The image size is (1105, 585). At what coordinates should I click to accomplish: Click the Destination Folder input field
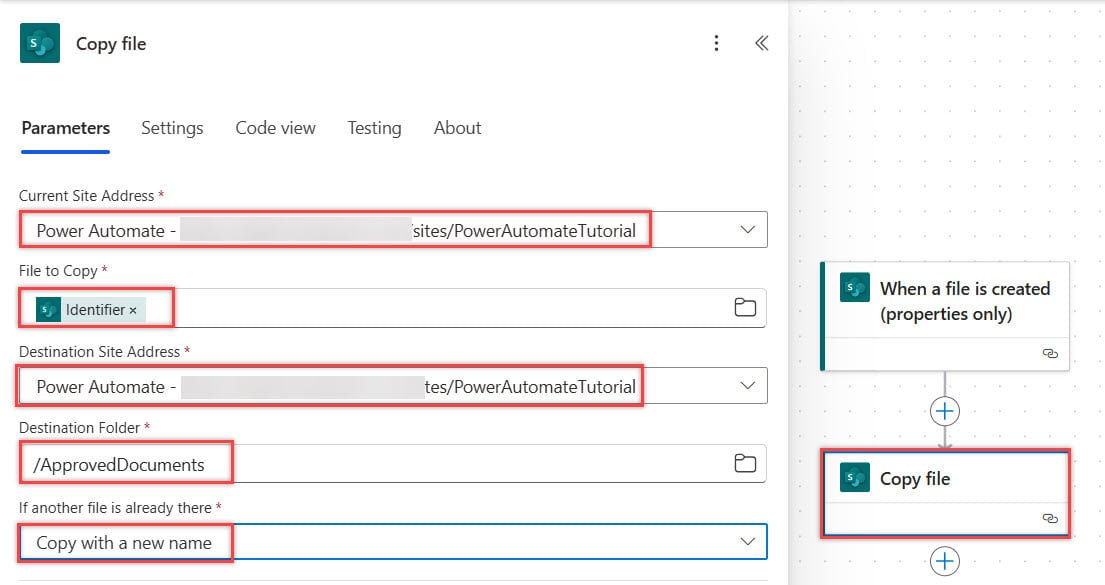click(x=393, y=464)
